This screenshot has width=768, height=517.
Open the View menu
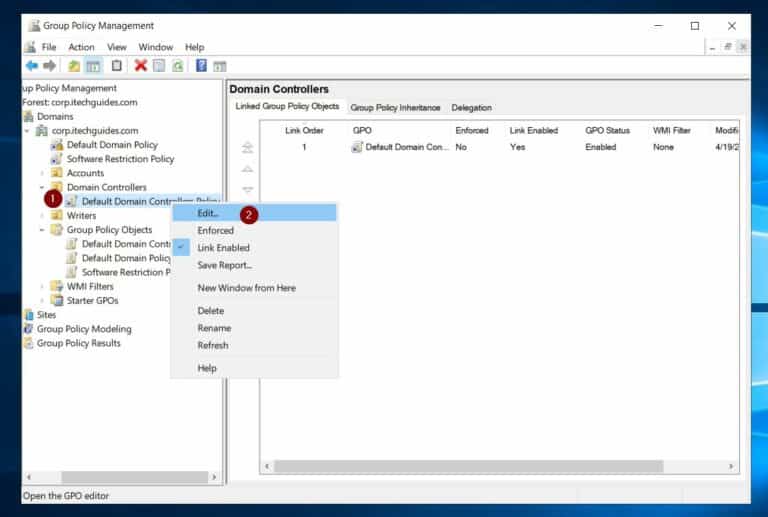click(117, 47)
